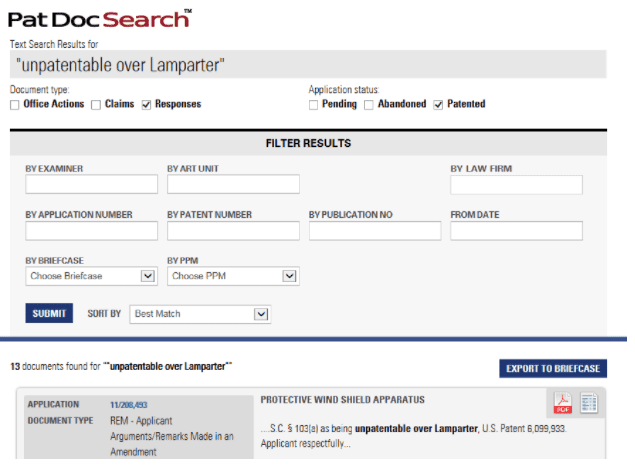The height and width of the screenshot is (469, 635).
Task: Click the From Date input field
Action: 516,231
